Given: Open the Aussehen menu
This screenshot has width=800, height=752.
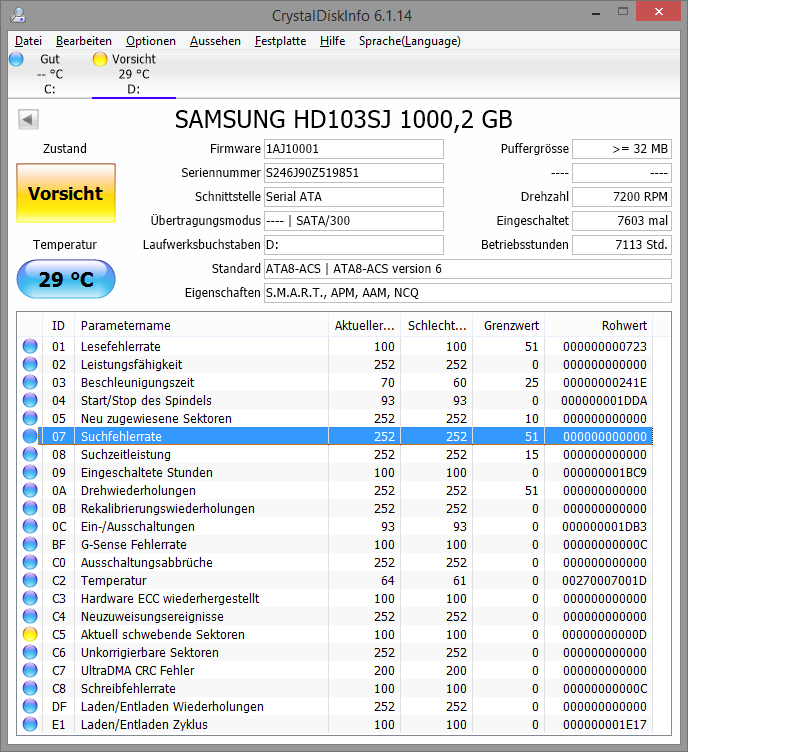Looking at the screenshot, I should pyautogui.click(x=215, y=41).
